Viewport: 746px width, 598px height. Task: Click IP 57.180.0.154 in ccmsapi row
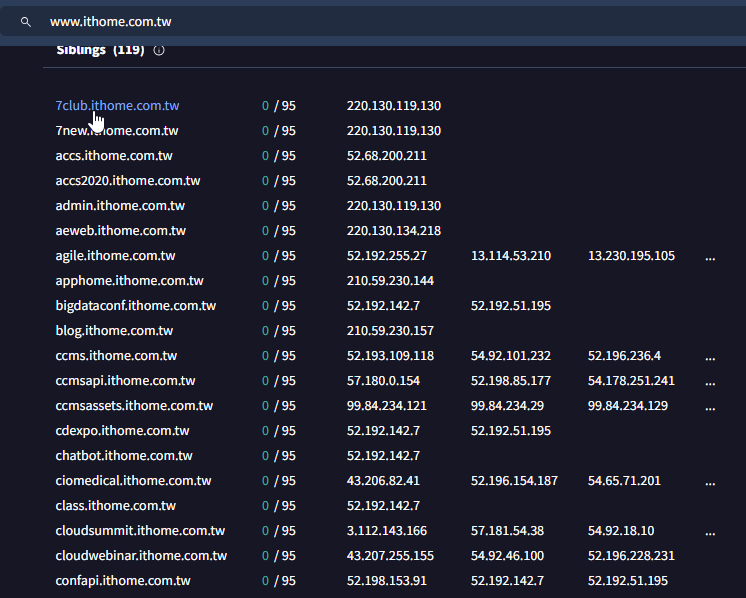pos(383,380)
